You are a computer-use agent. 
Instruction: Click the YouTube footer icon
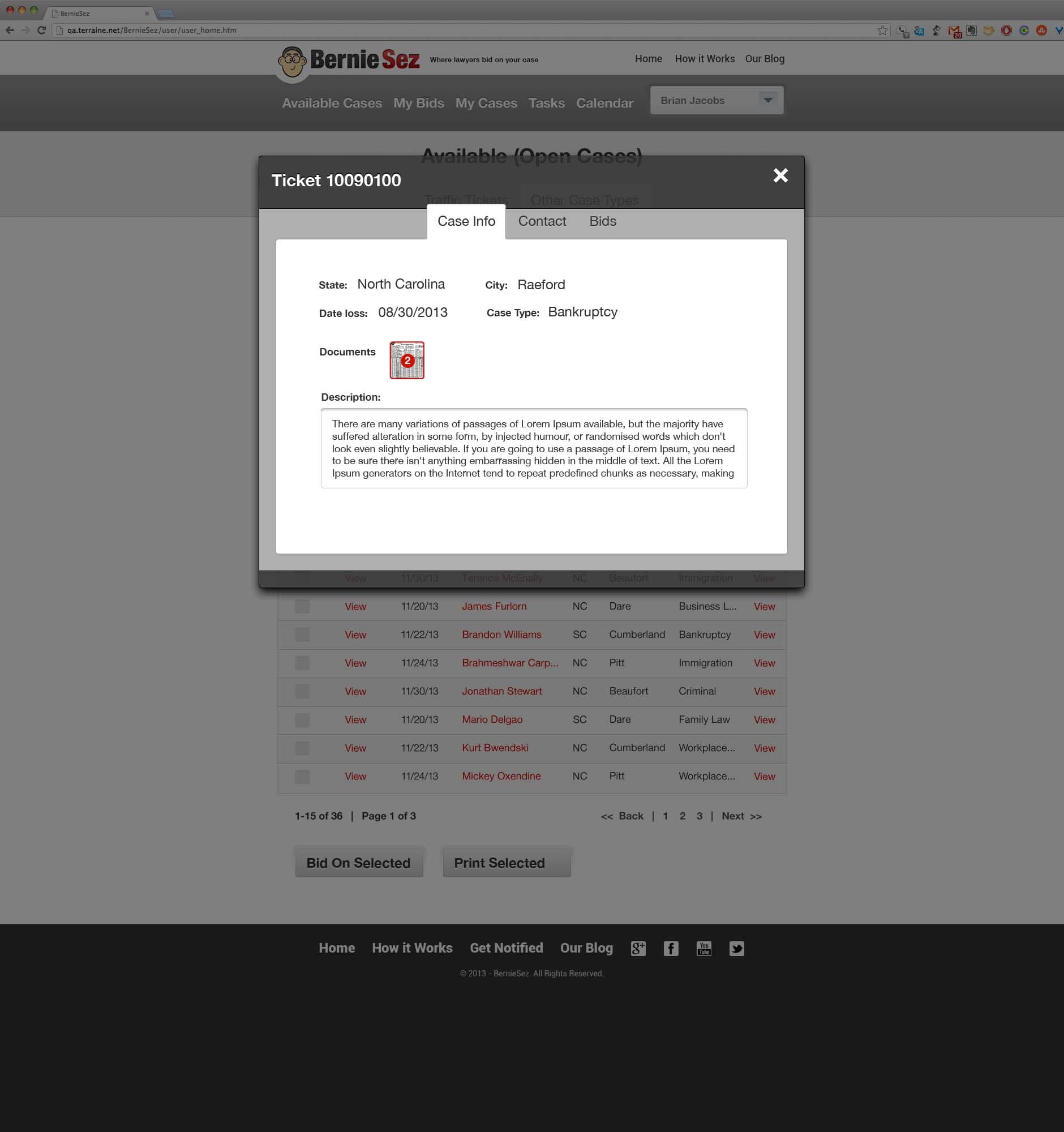pyautogui.click(x=703, y=948)
